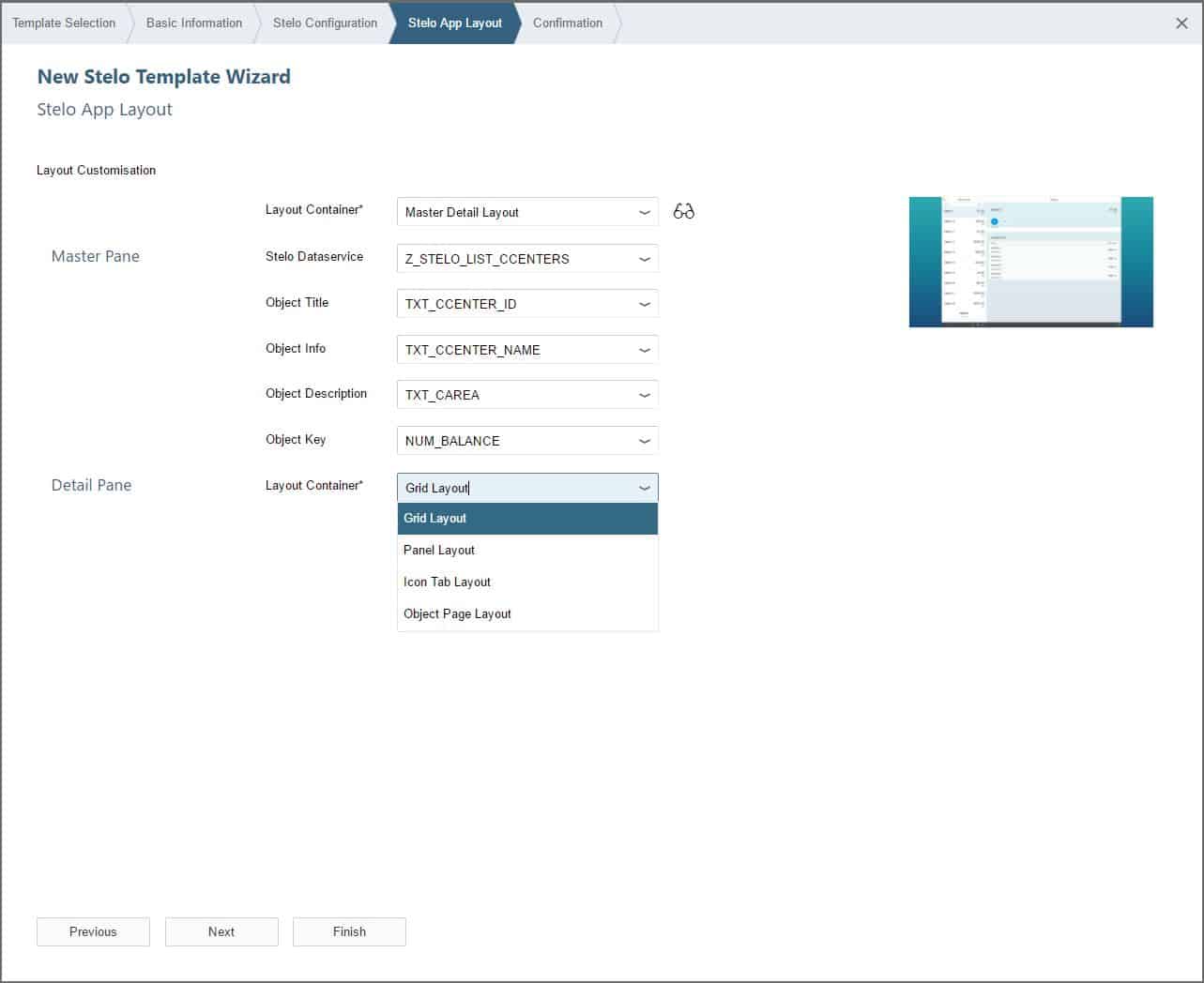This screenshot has height=983, width=1204.
Task: Click the layout preview thumbnail
Action: [x=1030, y=262]
